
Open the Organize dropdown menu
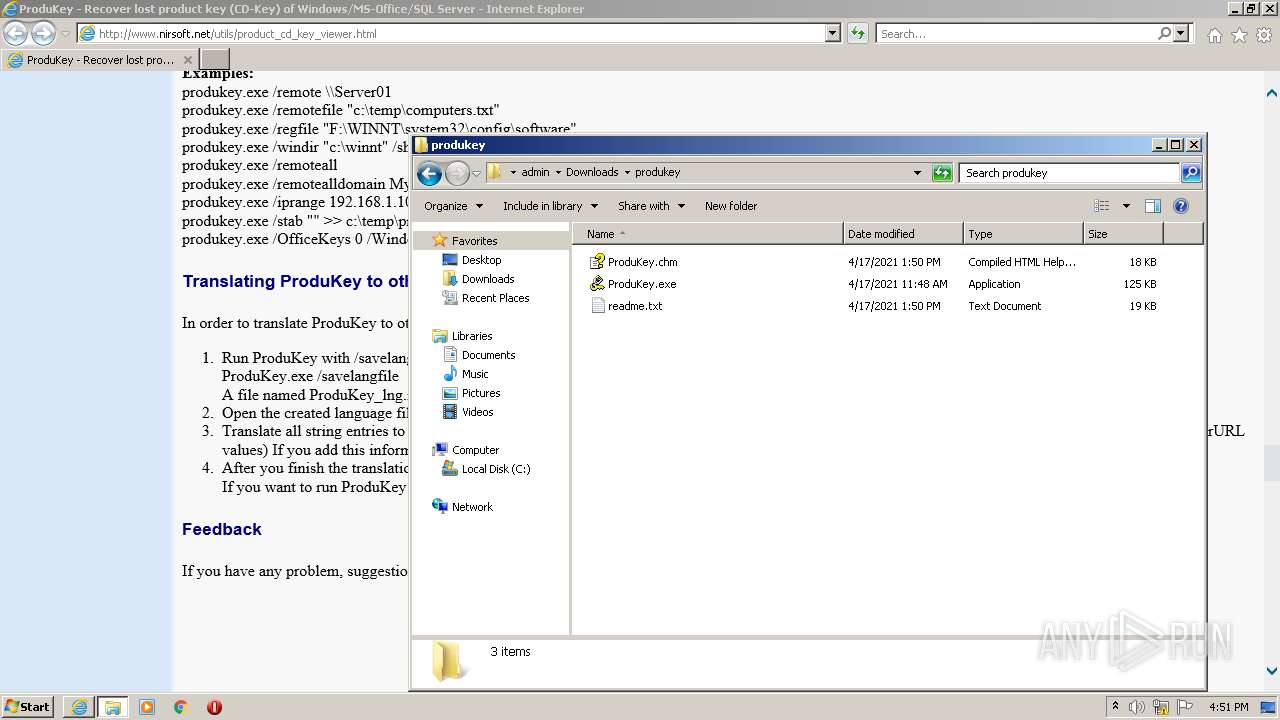point(453,206)
